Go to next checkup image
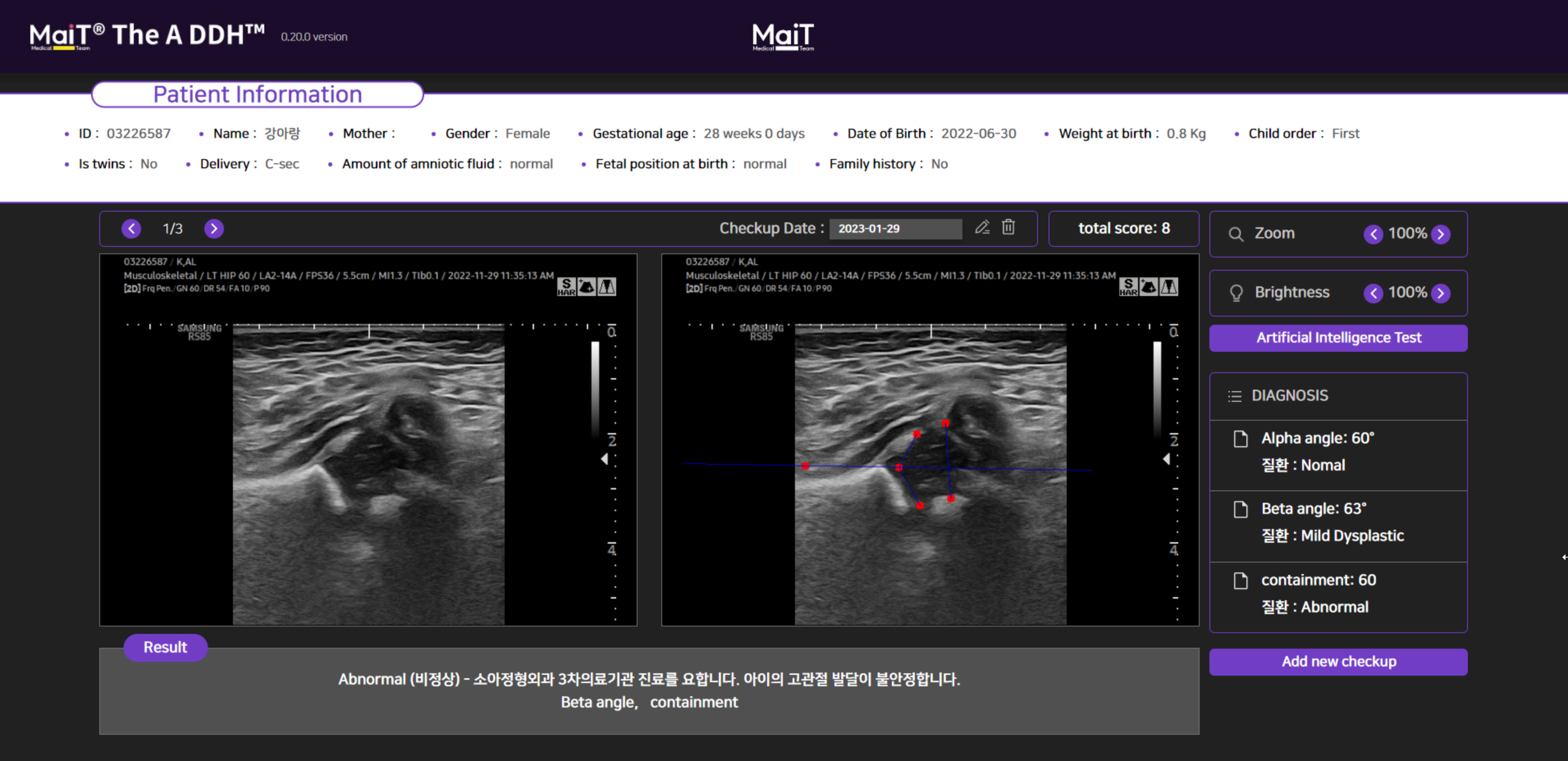The height and width of the screenshot is (761, 1568). coord(214,229)
